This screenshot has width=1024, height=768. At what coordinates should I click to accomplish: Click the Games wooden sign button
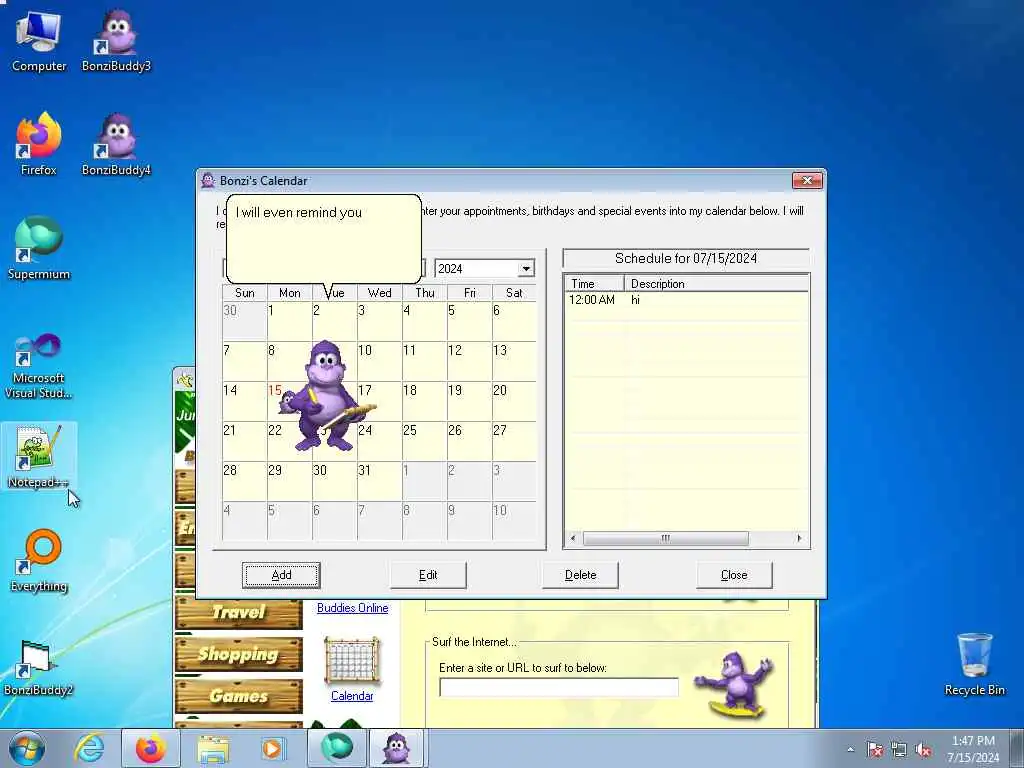pyautogui.click(x=238, y=696)
